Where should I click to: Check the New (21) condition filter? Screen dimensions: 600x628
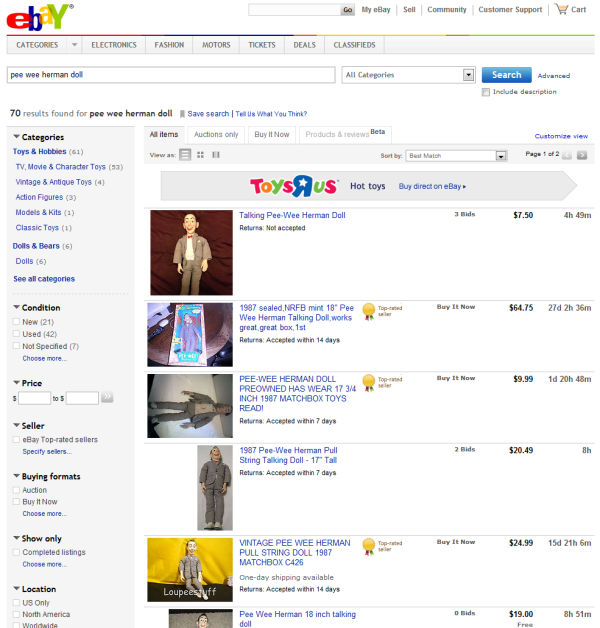16,322
